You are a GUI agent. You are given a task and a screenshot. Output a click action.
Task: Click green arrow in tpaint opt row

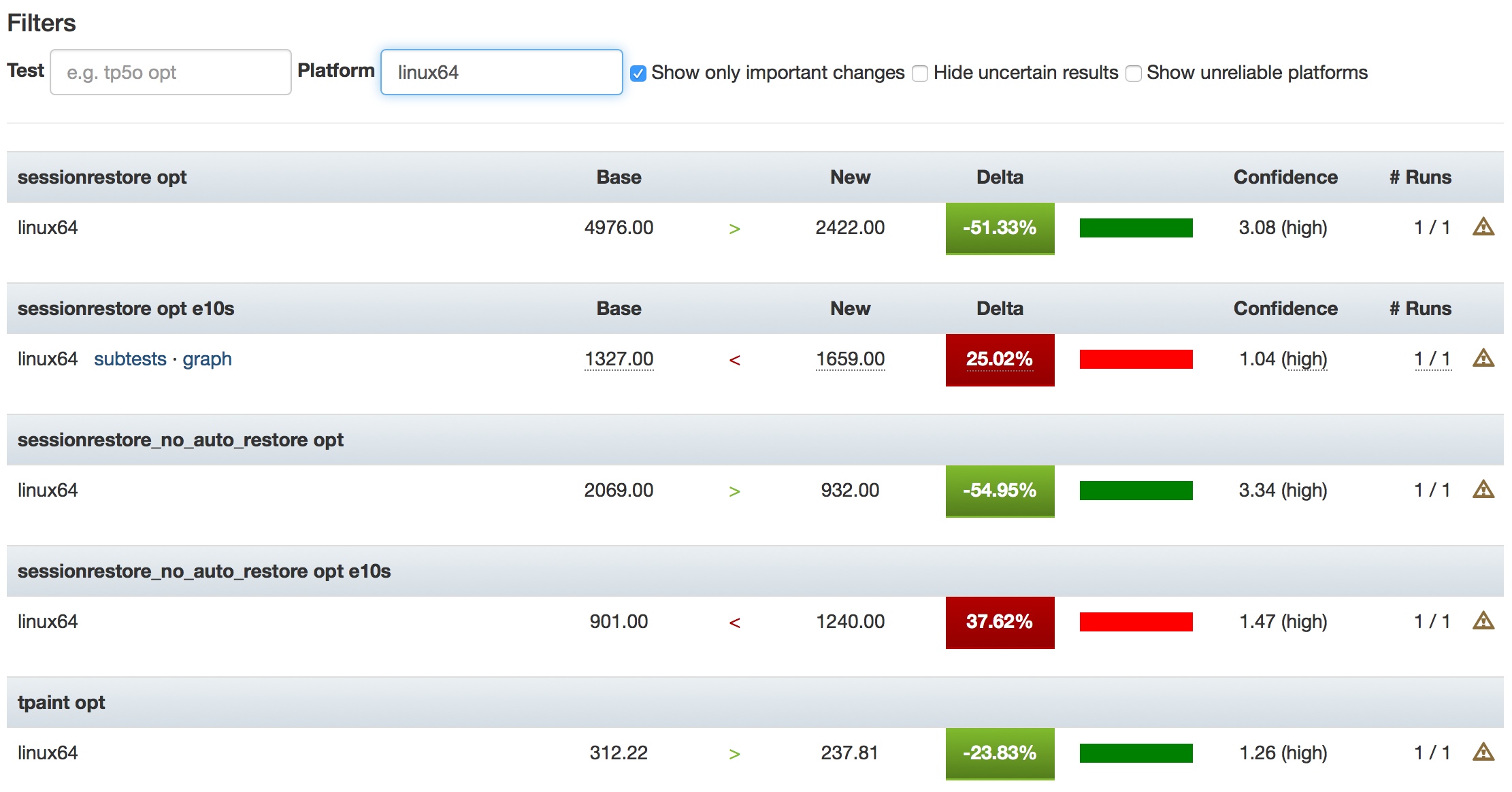(734, 754)
